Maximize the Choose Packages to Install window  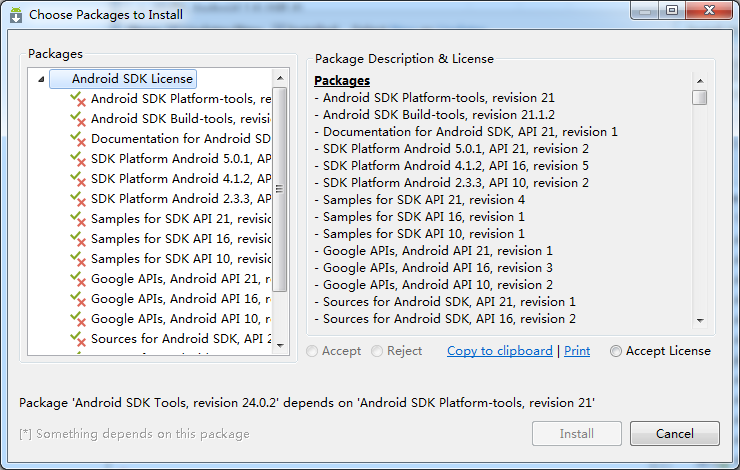point(672,10)
